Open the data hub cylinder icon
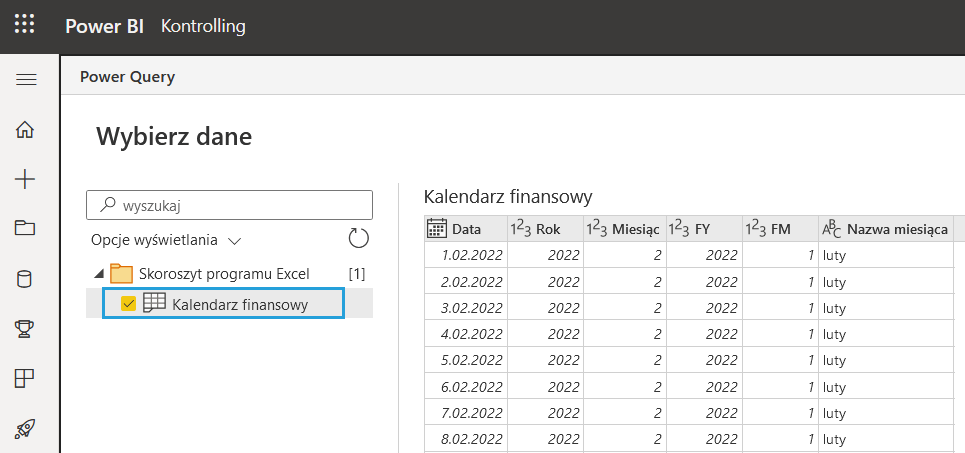This screenshot has width=965, height=453. pyautogui.click(x=25, y=278)
